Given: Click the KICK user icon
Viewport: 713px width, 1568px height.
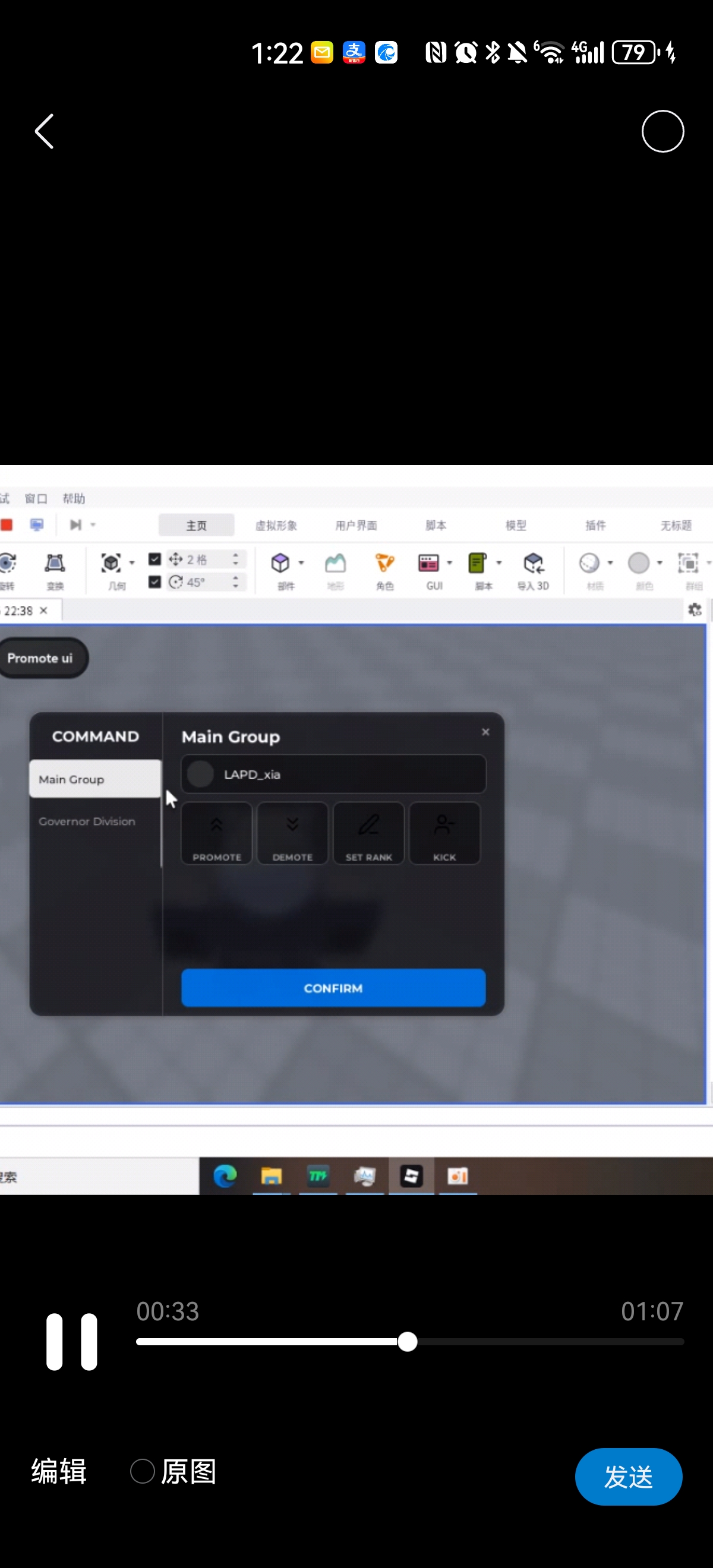Looking at the screenshot, I should [444, 833].
